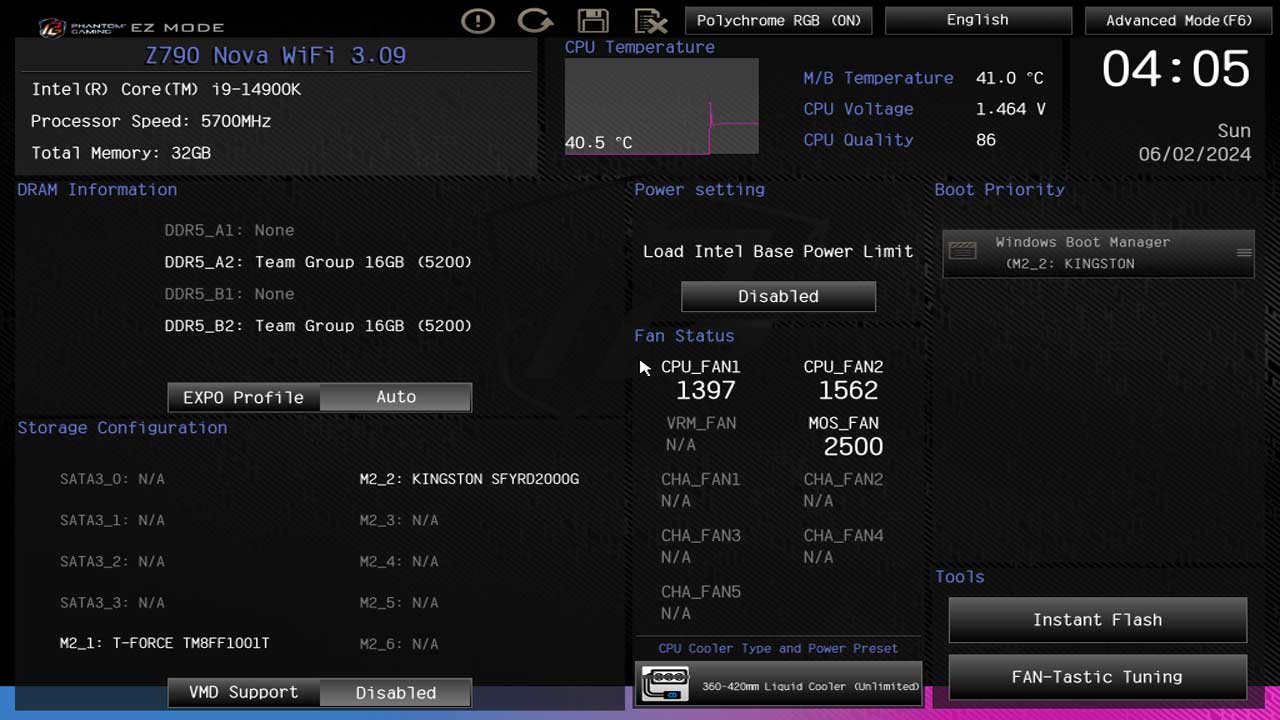Click the load defaults refresh icon
Image resolution: width=1280 pixels, height=720 pixels.
(x=535, y=20)
